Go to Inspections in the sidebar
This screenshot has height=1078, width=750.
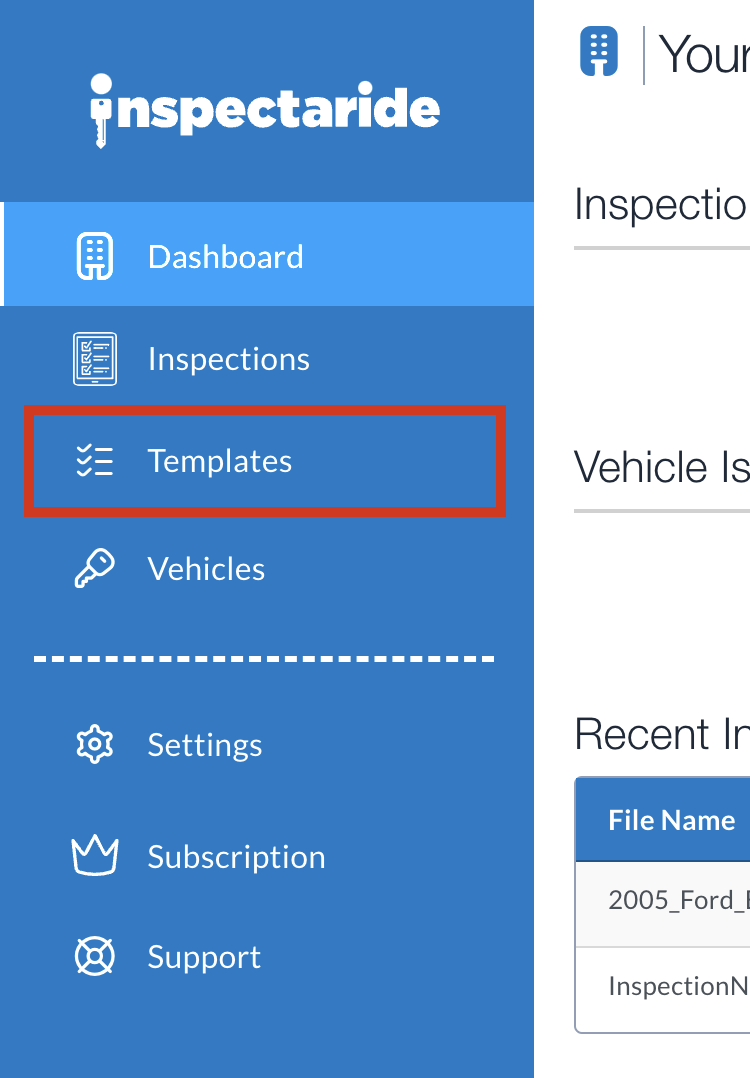(x=228, y=359)
